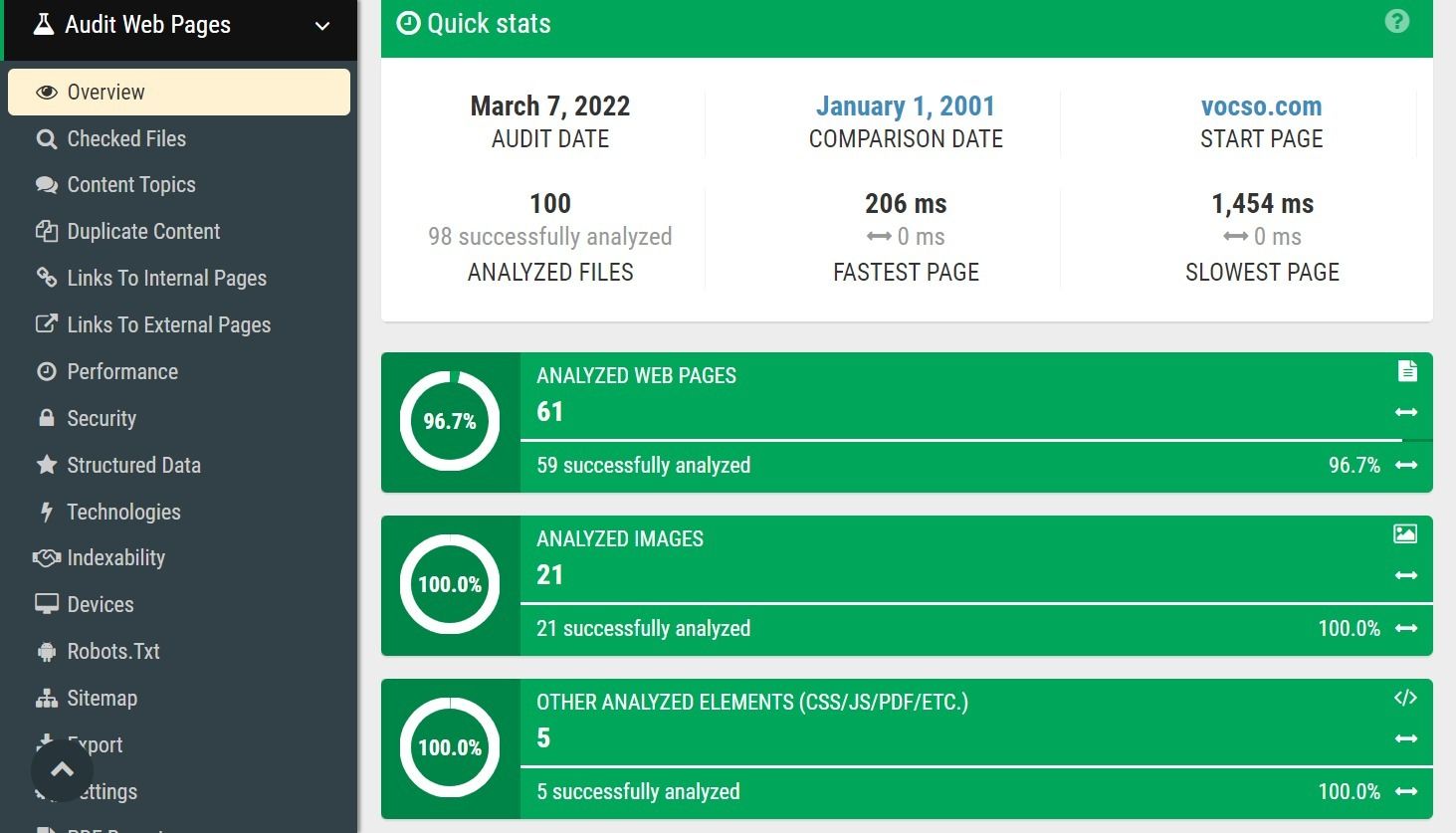Click the picture icon on Analyzed Images

point(1405,533)
